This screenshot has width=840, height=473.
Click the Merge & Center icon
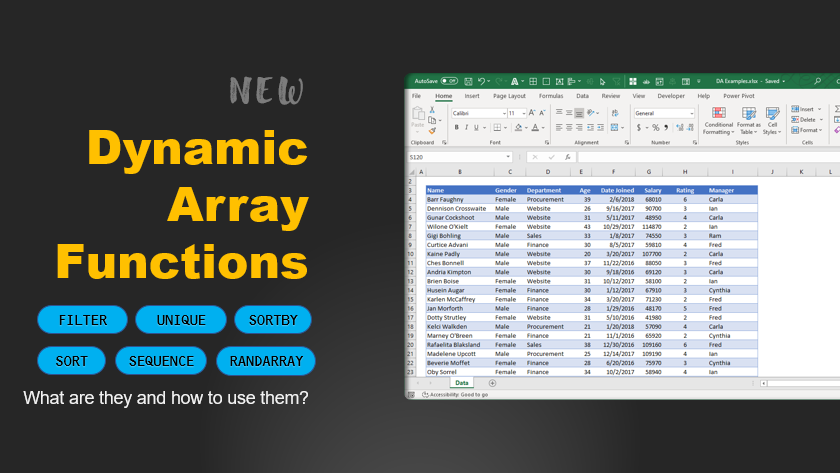pyautogui.click(x=614, y=127)
